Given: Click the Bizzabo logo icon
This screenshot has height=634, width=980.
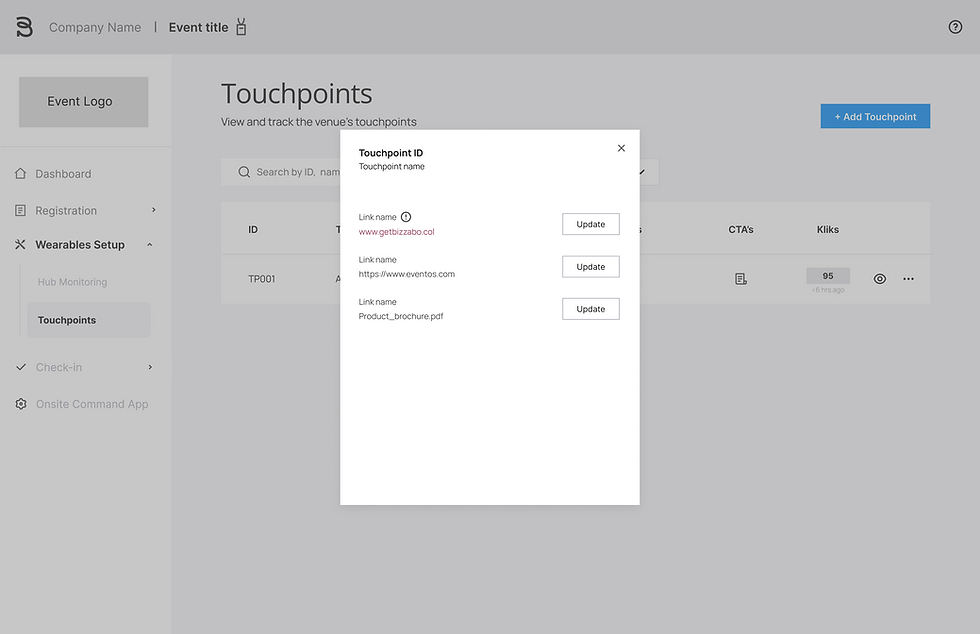Looking at the screenshot, I should pos(24,27).
